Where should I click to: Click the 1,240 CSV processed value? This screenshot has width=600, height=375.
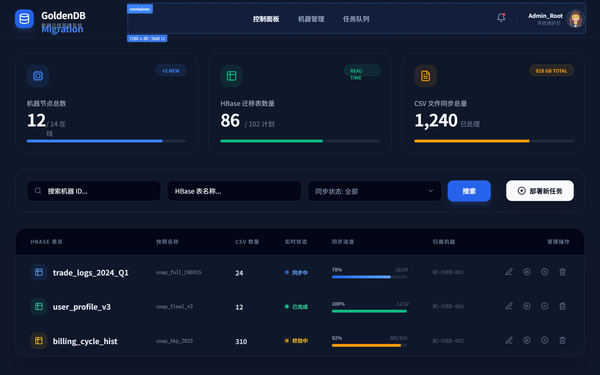coord(436,120)
